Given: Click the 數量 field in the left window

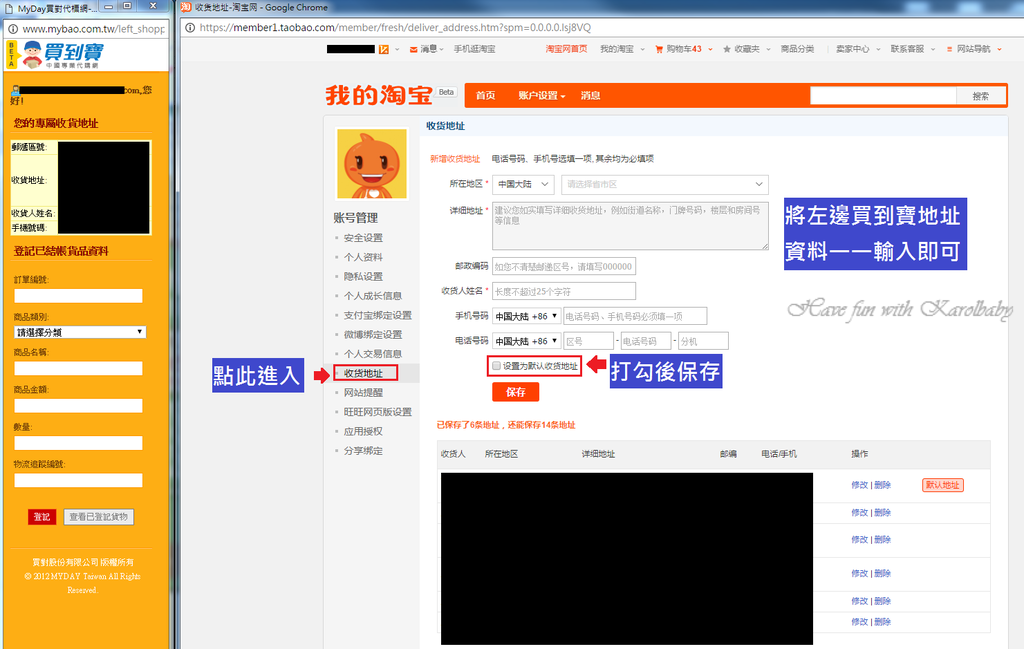Looking at the screenshot, I should [x=78, y=443].
